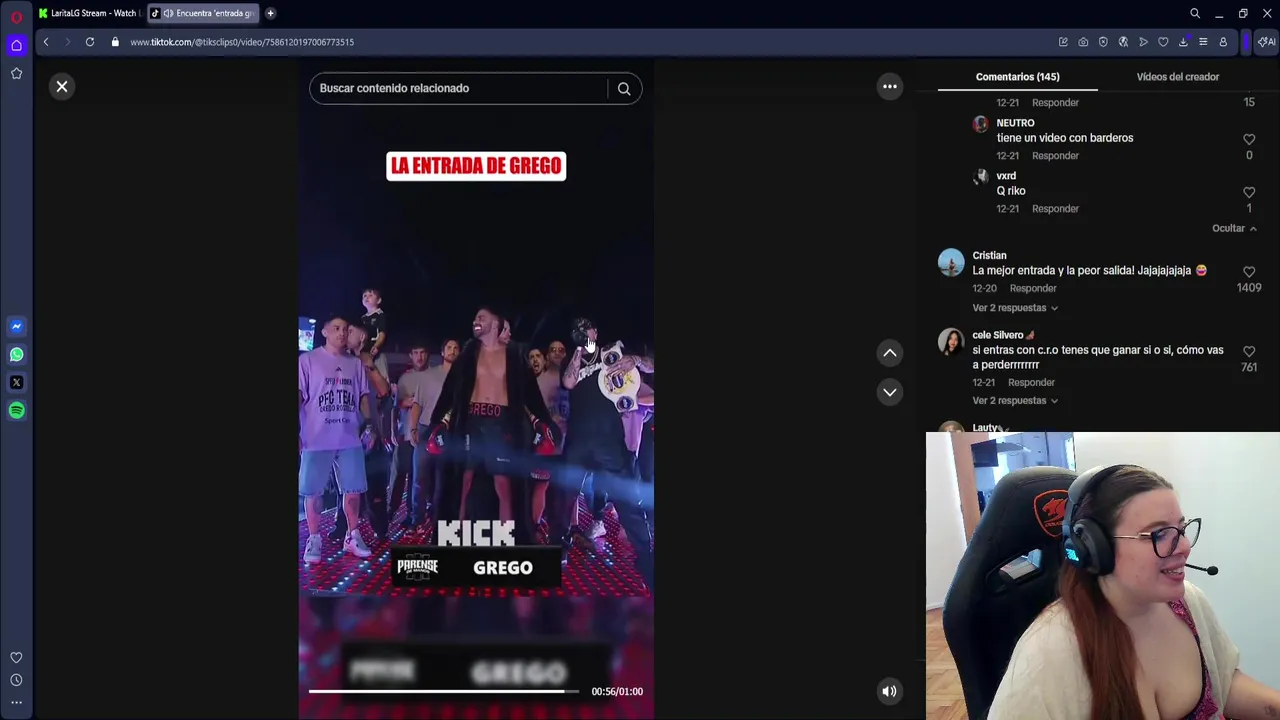Image resolution: width=1280 pixels, height=720 pixels.
Task: Select the TikTok Encuentra browser tab
Action: 203,13
